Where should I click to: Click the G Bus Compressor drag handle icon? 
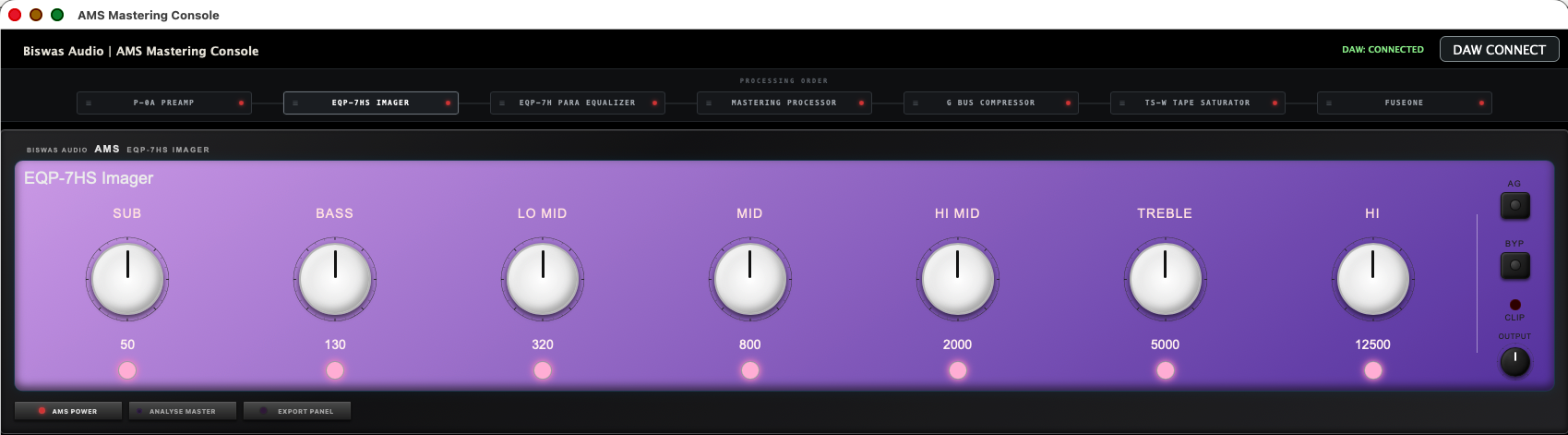click(x=916, y=103)
